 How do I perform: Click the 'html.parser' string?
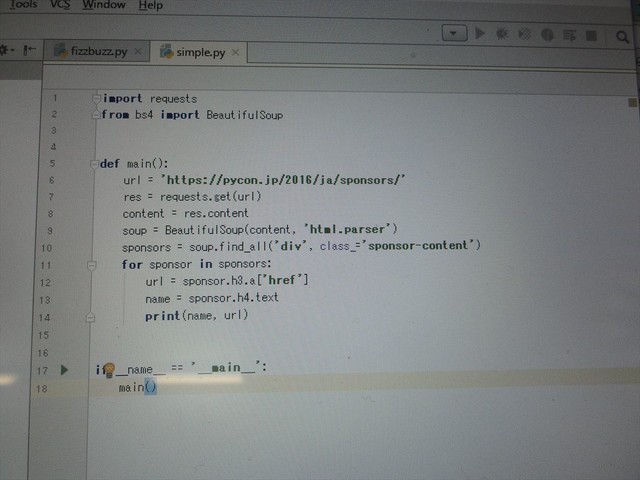347,229
